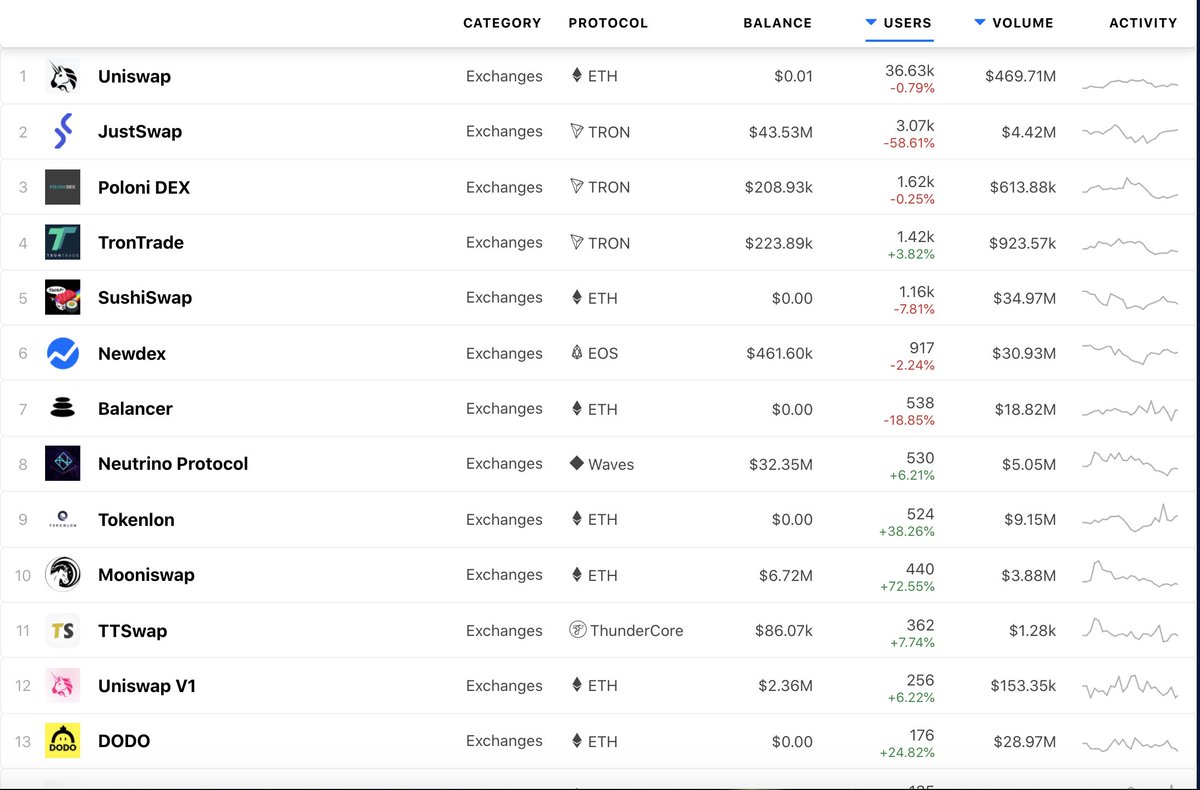Click the PROTOCOL column header
Image resolution: width=1200 pixels, height=790 pixels.
608,23
